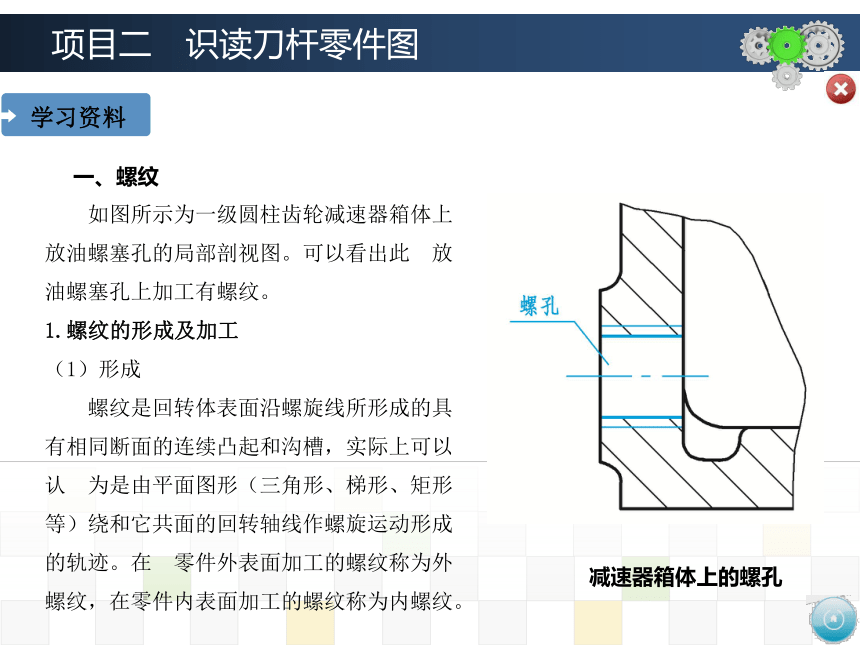Click the round blue home button
Viewport: 860px width, 645px height.
[x=834, y=620]
